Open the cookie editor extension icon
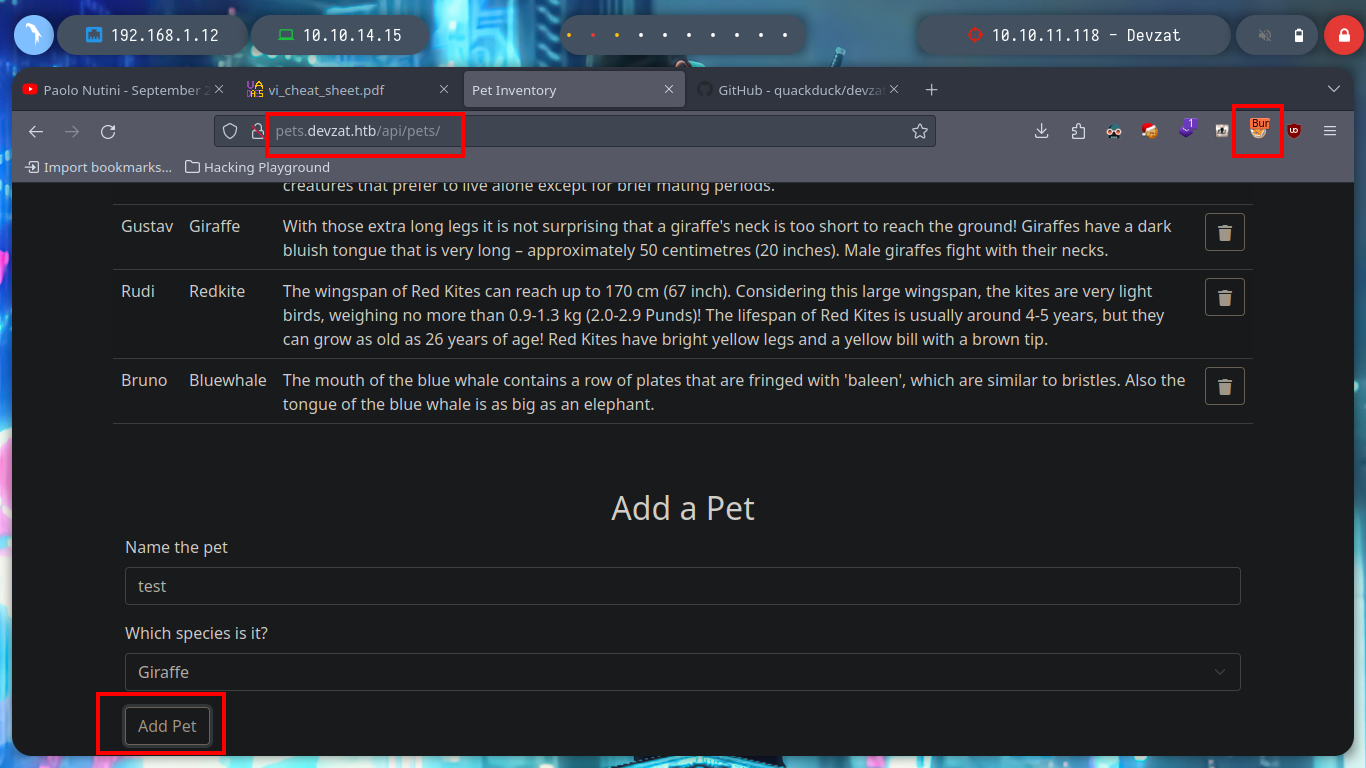The height and width of the screenshot is (768, 1366). coord(1150,131)
